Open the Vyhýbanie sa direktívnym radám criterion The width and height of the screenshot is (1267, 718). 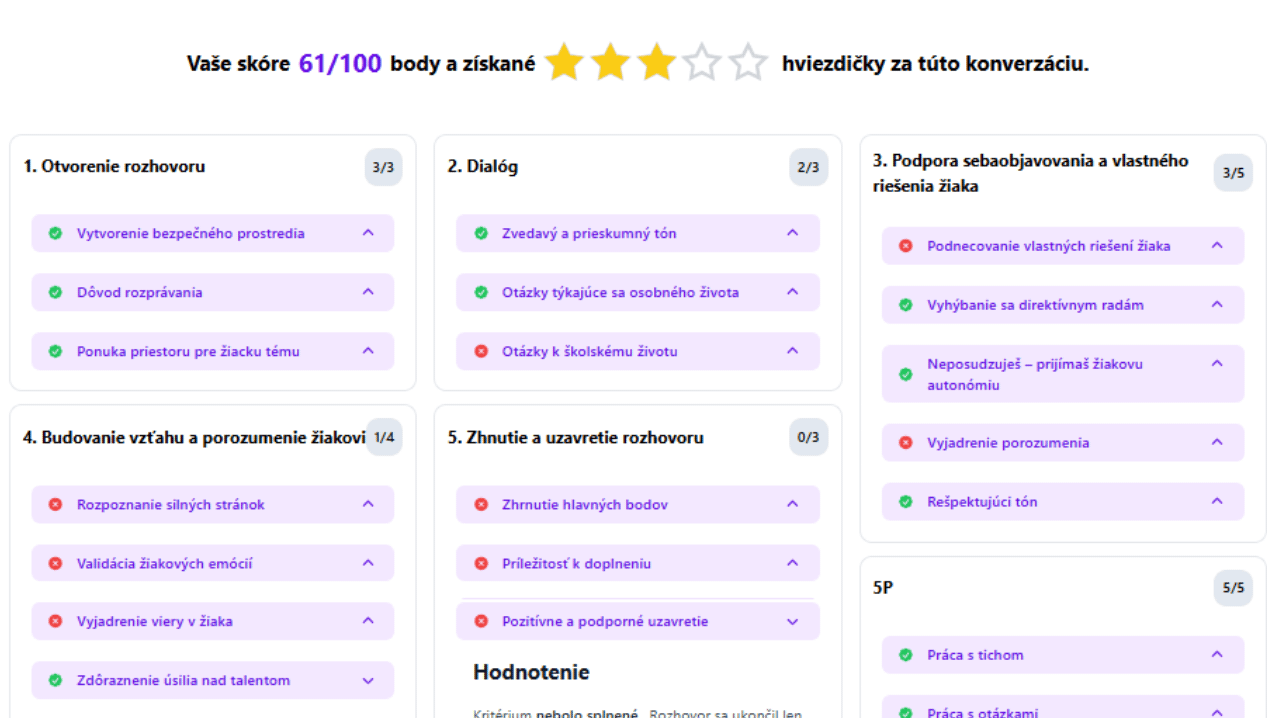point(1035,305)
